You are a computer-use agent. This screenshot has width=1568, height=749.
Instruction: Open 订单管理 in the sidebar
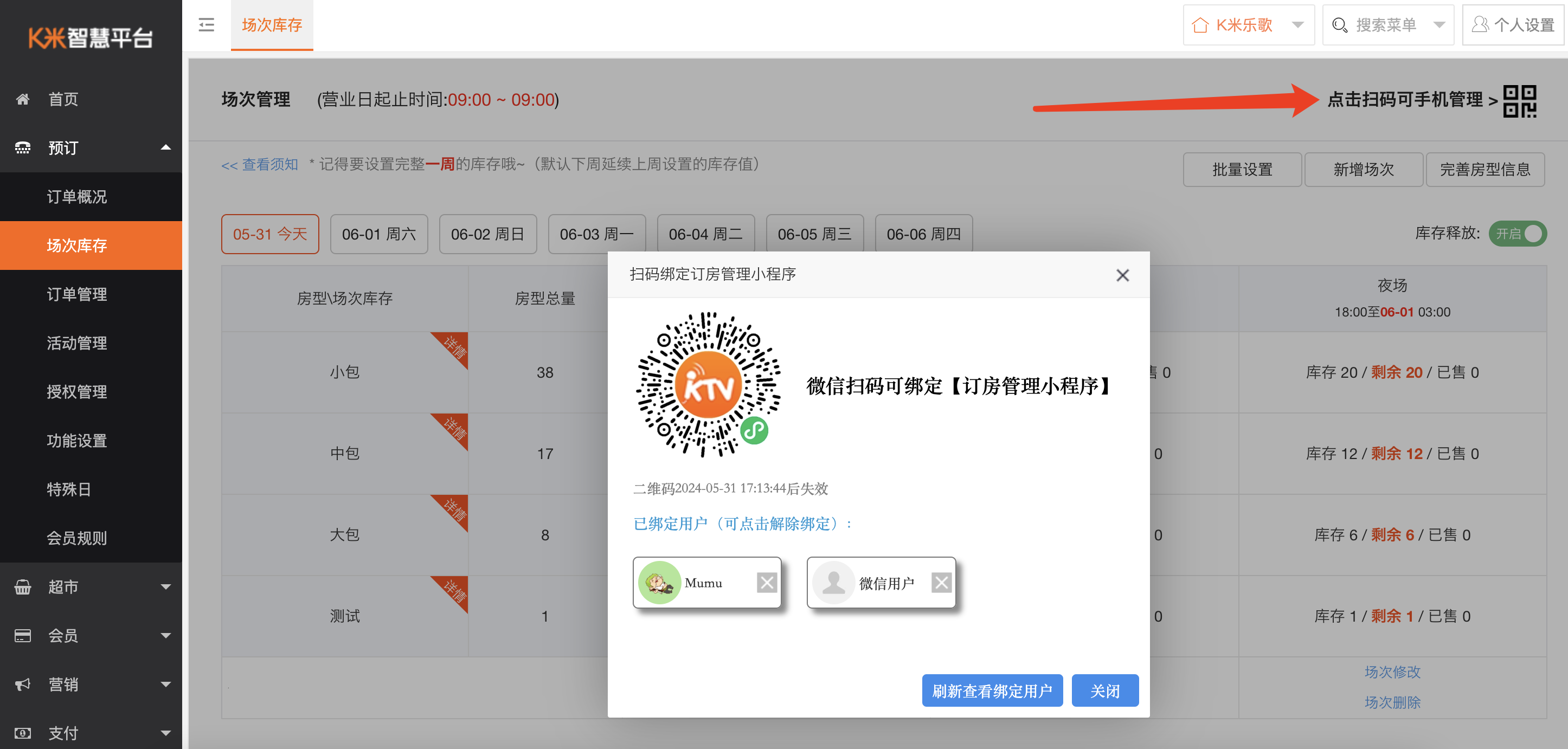91,294
